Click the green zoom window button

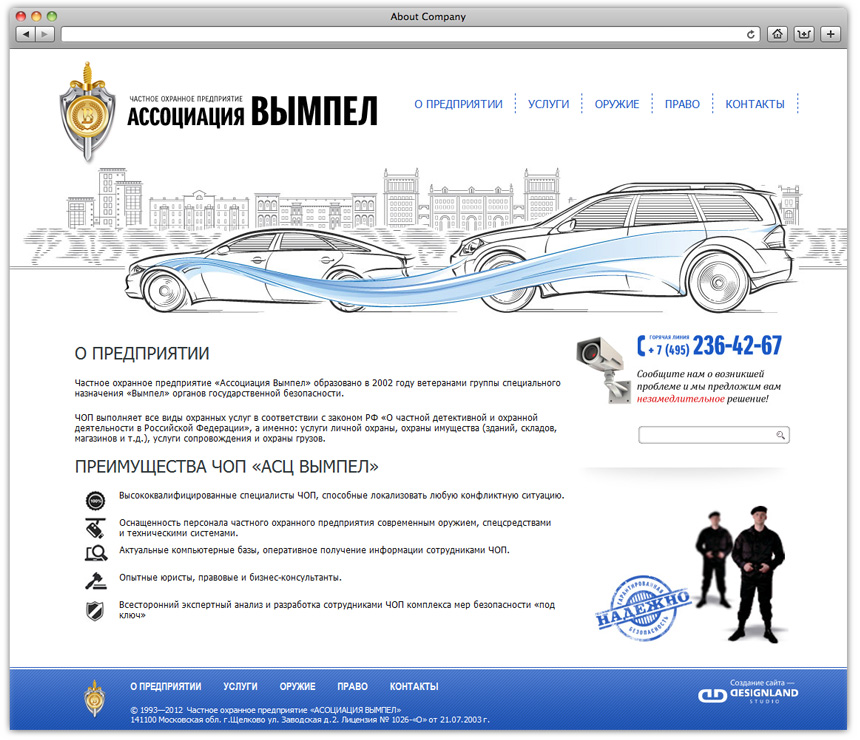tap(52, 16)
